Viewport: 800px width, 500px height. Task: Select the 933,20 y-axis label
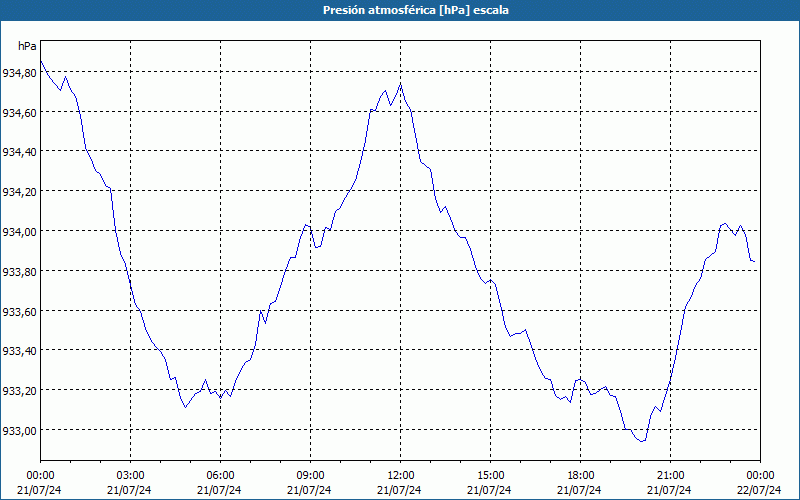point(20,391)
